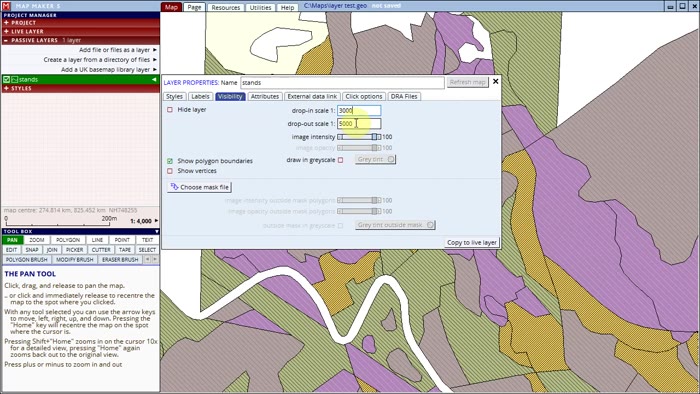The width and height of the screenshot is (700, 394).
Task: Select the JOIN tool
Action: (x=52, y=250)
